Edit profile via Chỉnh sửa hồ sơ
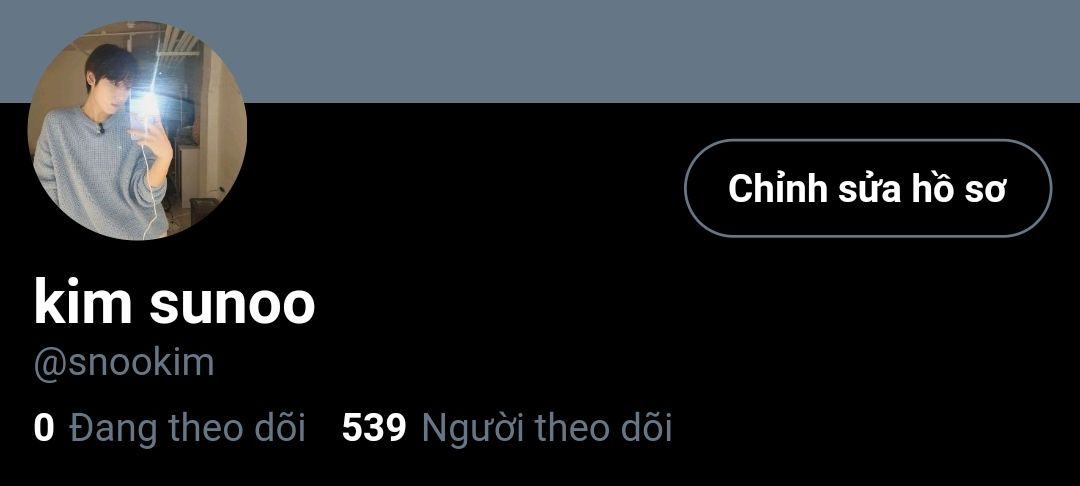Image resolution: width=1080 pixels, height=486 pixels. [x=868, y=188]
